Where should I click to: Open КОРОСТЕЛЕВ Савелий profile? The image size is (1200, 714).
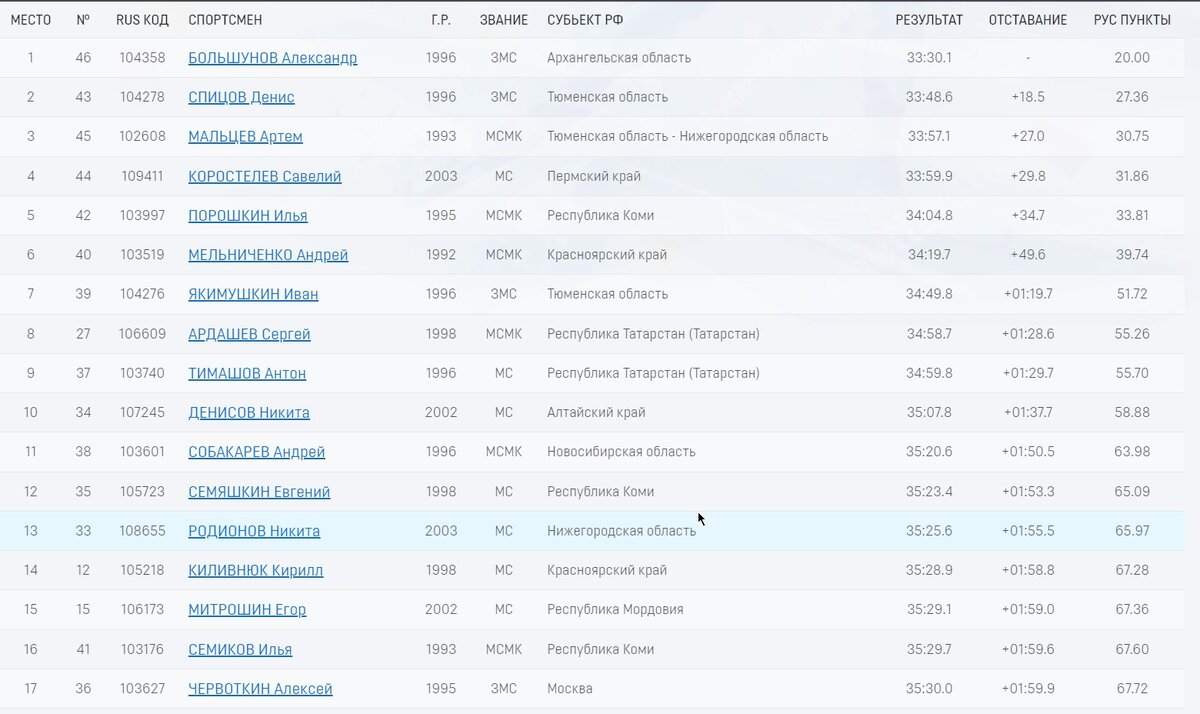[264, 176]
